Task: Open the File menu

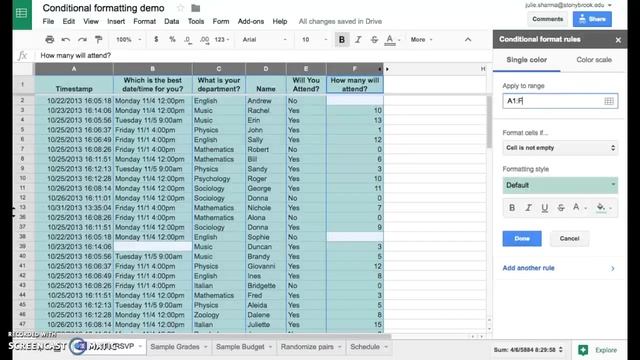Action: pyautogui.click(x=48, y=21)
